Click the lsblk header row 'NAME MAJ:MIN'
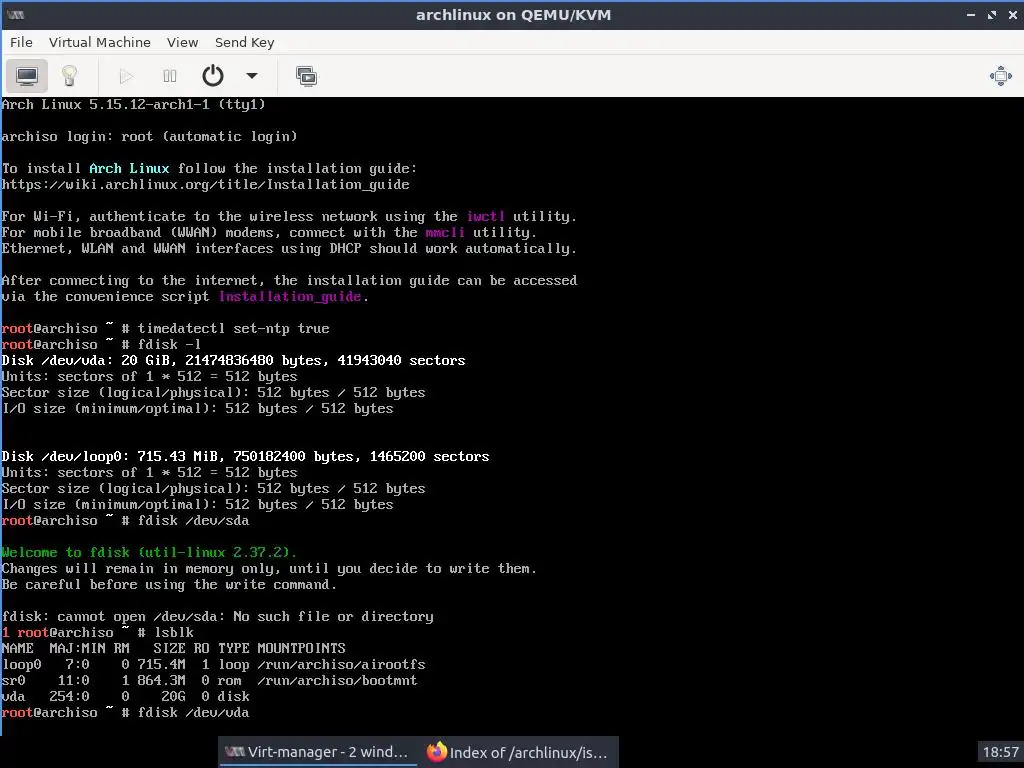This screenshot has height=768, width=1024. [174, 648]
